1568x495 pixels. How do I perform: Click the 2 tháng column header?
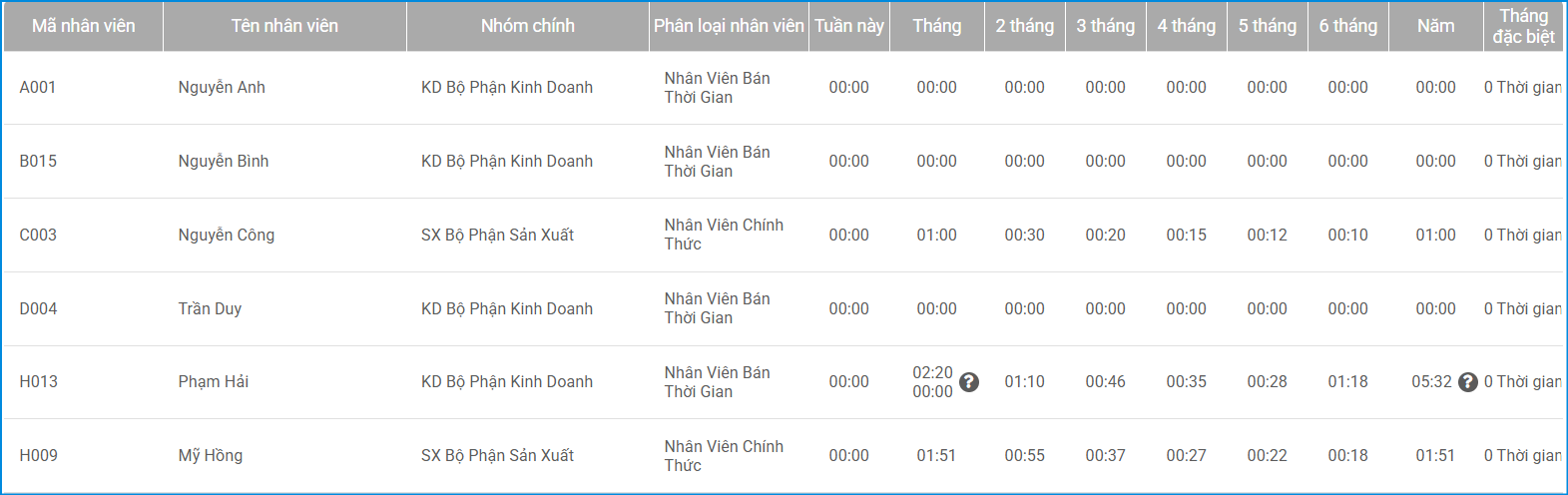(1024, 26)
